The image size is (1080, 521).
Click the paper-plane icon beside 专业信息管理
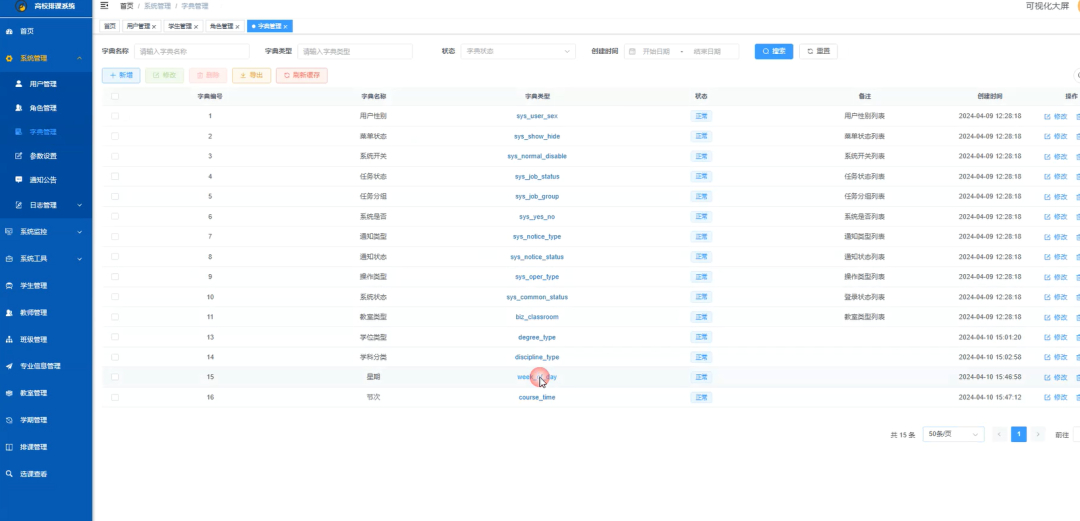[9, 366]
